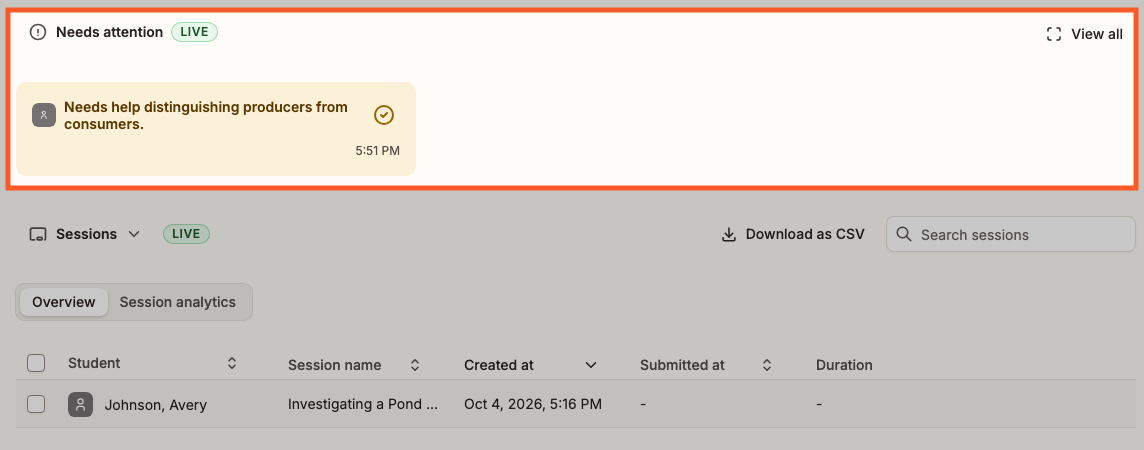
Task: Click the Search sessions input field
Action: coord(1010,234)
